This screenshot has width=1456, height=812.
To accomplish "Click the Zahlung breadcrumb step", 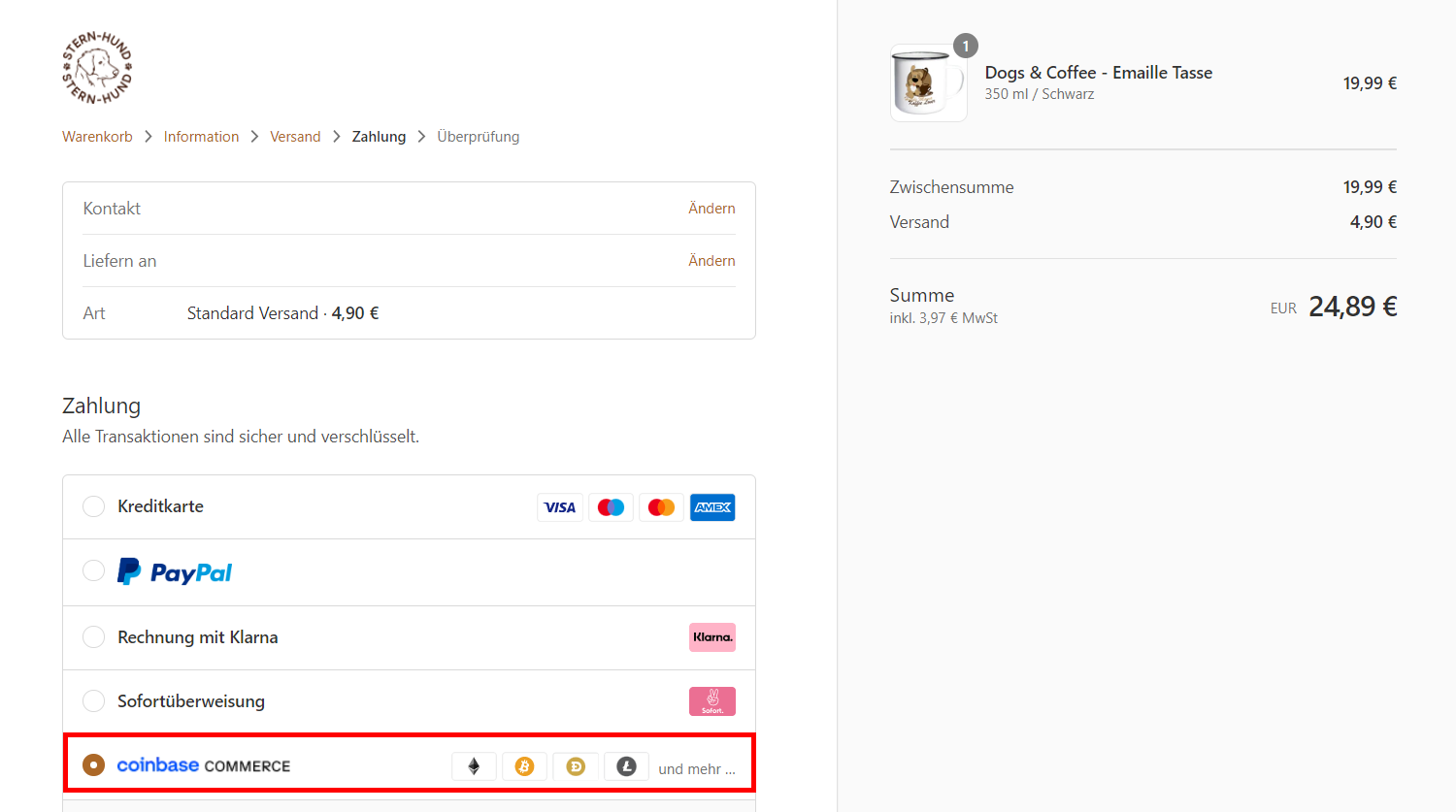I will 379,137.
